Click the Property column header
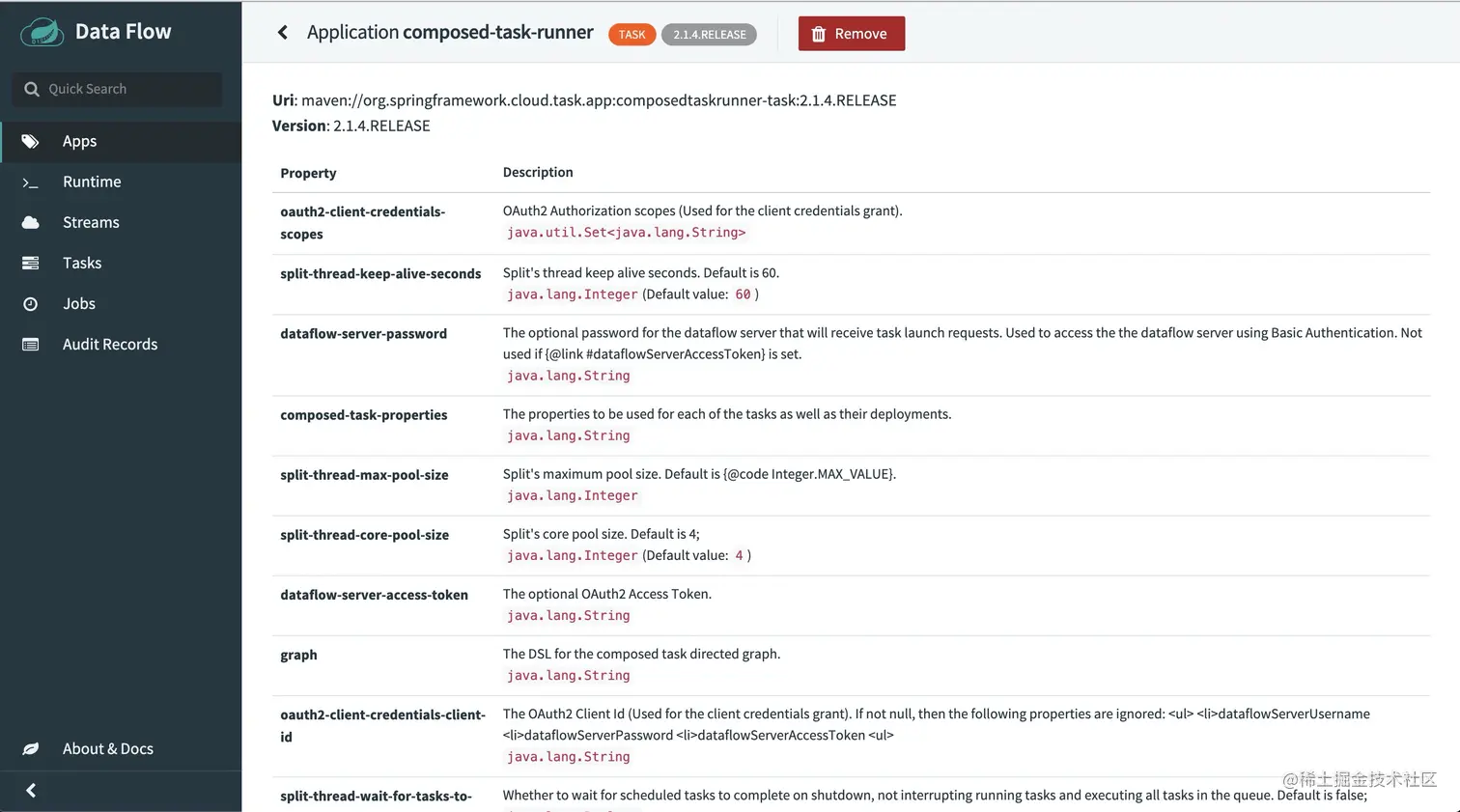The width and height of the screenshot is (1460, 812). (x=308, y=173)
